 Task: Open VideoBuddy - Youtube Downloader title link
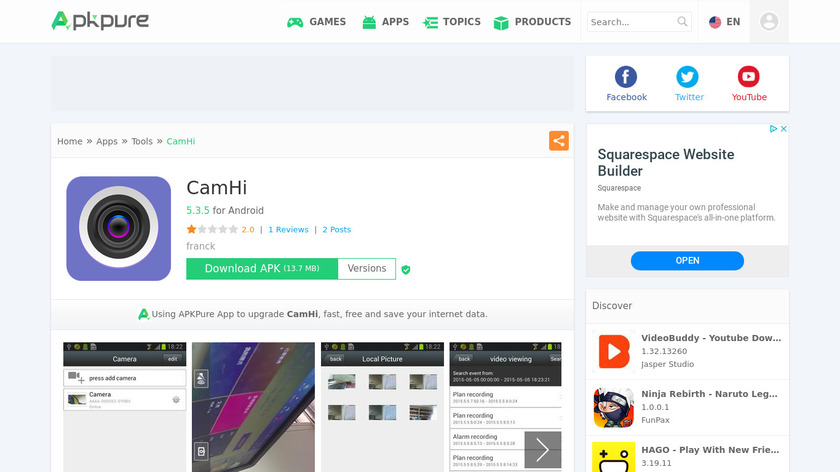[711, 338]
